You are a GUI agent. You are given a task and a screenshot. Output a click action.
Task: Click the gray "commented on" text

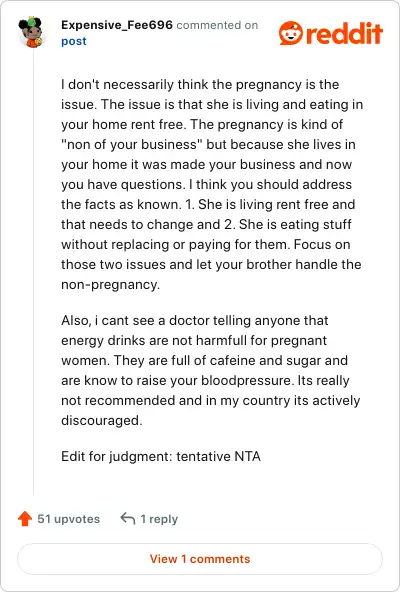(x=217, y=25)
